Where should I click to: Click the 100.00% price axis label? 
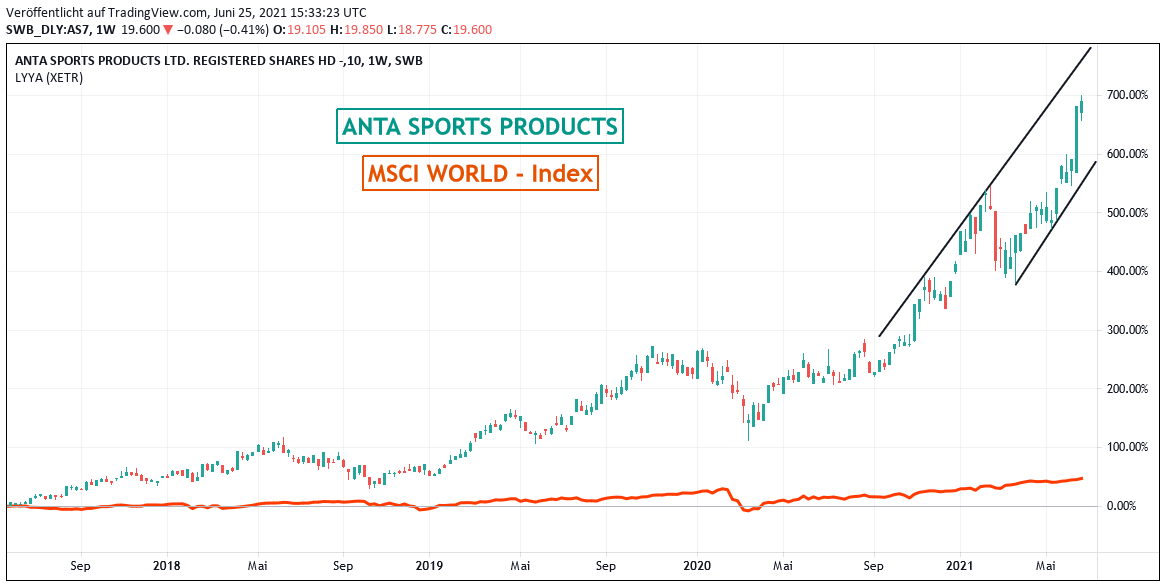click(1127, 447)
